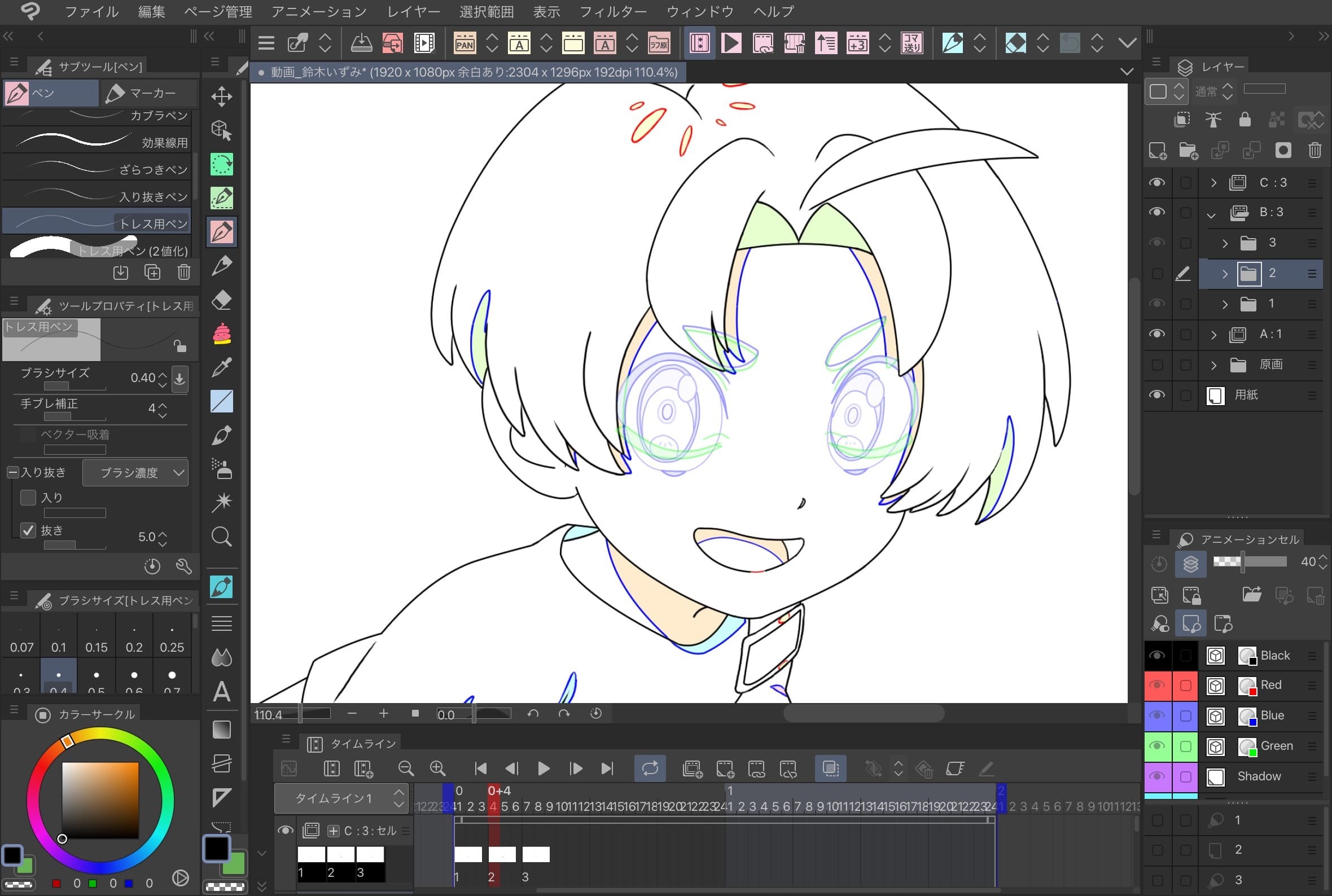Click the delete layer trash icon
1332x896 pixels.
(x=1315, y=150)
